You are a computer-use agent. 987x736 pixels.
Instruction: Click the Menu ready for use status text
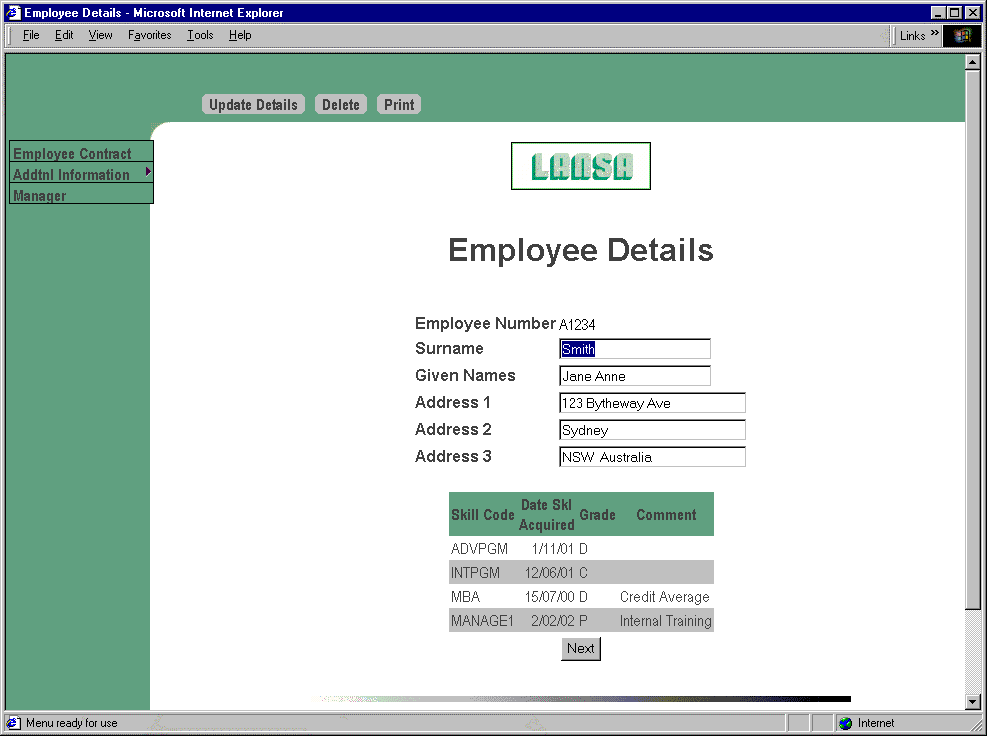tap(71, 723)
